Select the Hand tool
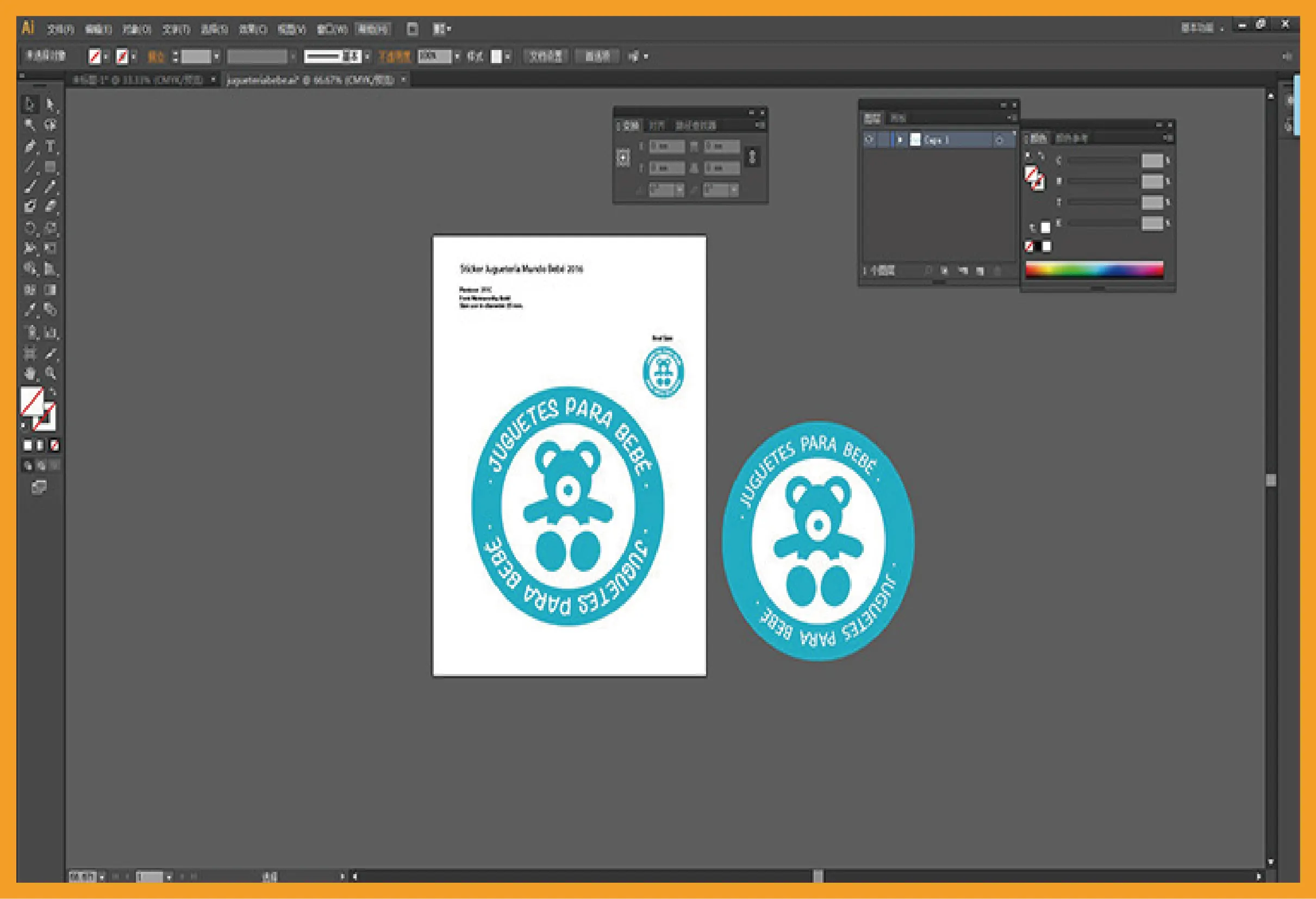The image size is (1316, 899). 30,373
